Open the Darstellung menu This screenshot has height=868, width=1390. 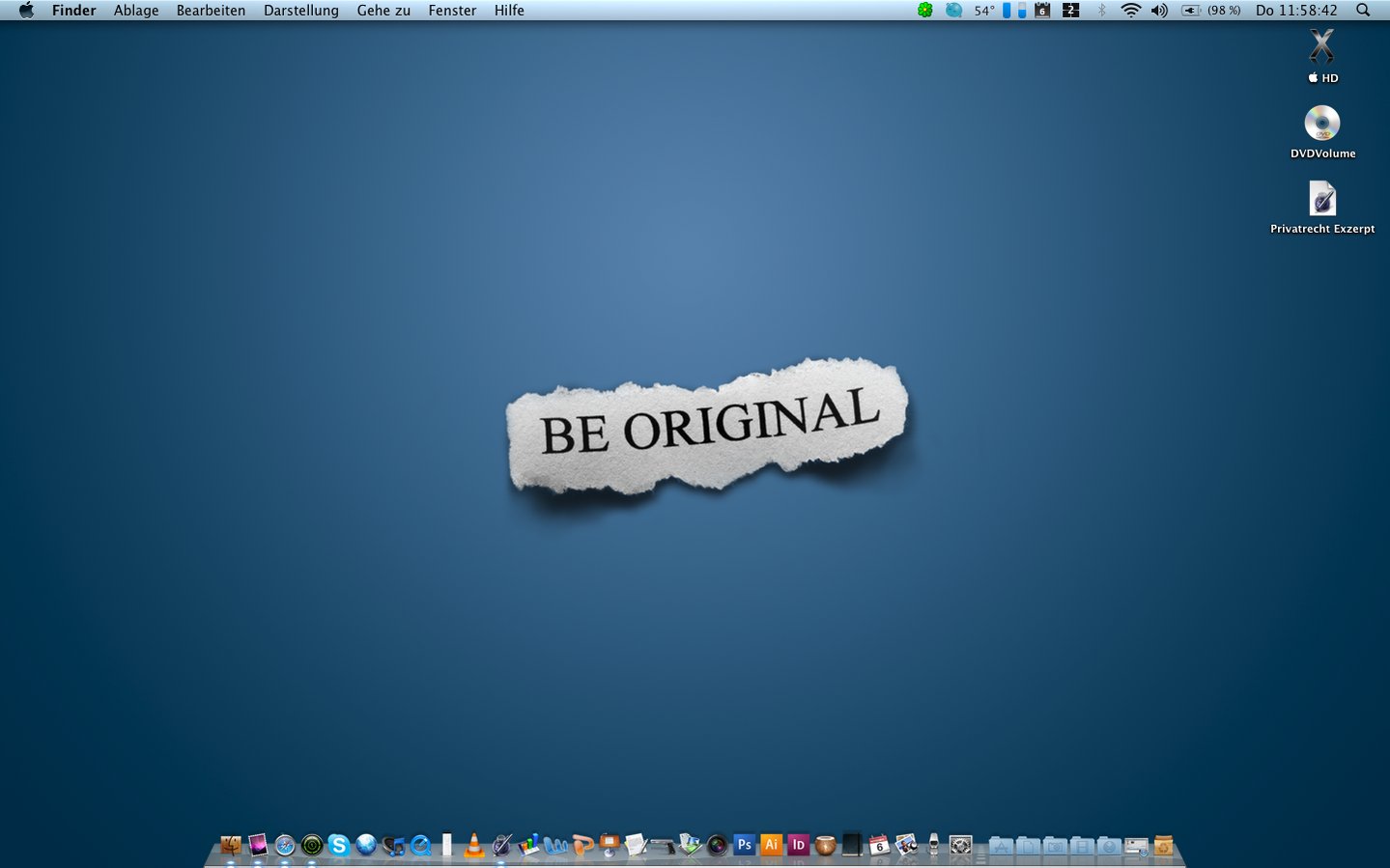(301, 11)
